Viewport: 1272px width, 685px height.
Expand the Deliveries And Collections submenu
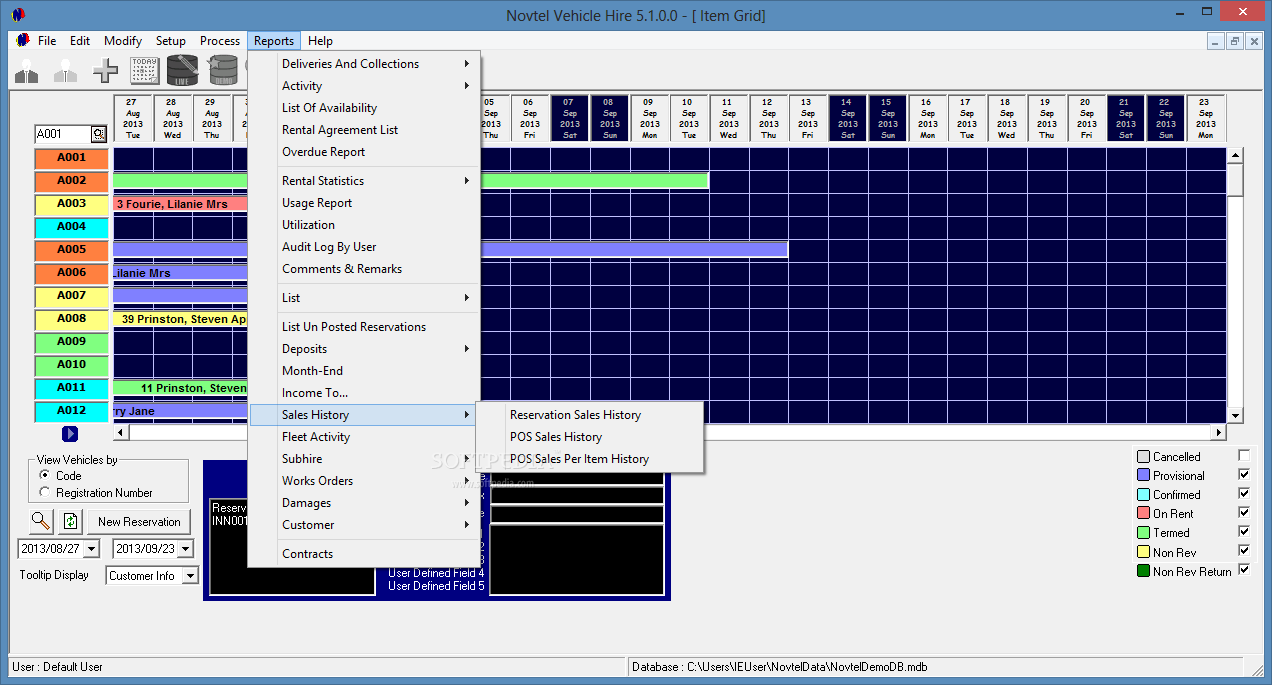click(365, 64)
